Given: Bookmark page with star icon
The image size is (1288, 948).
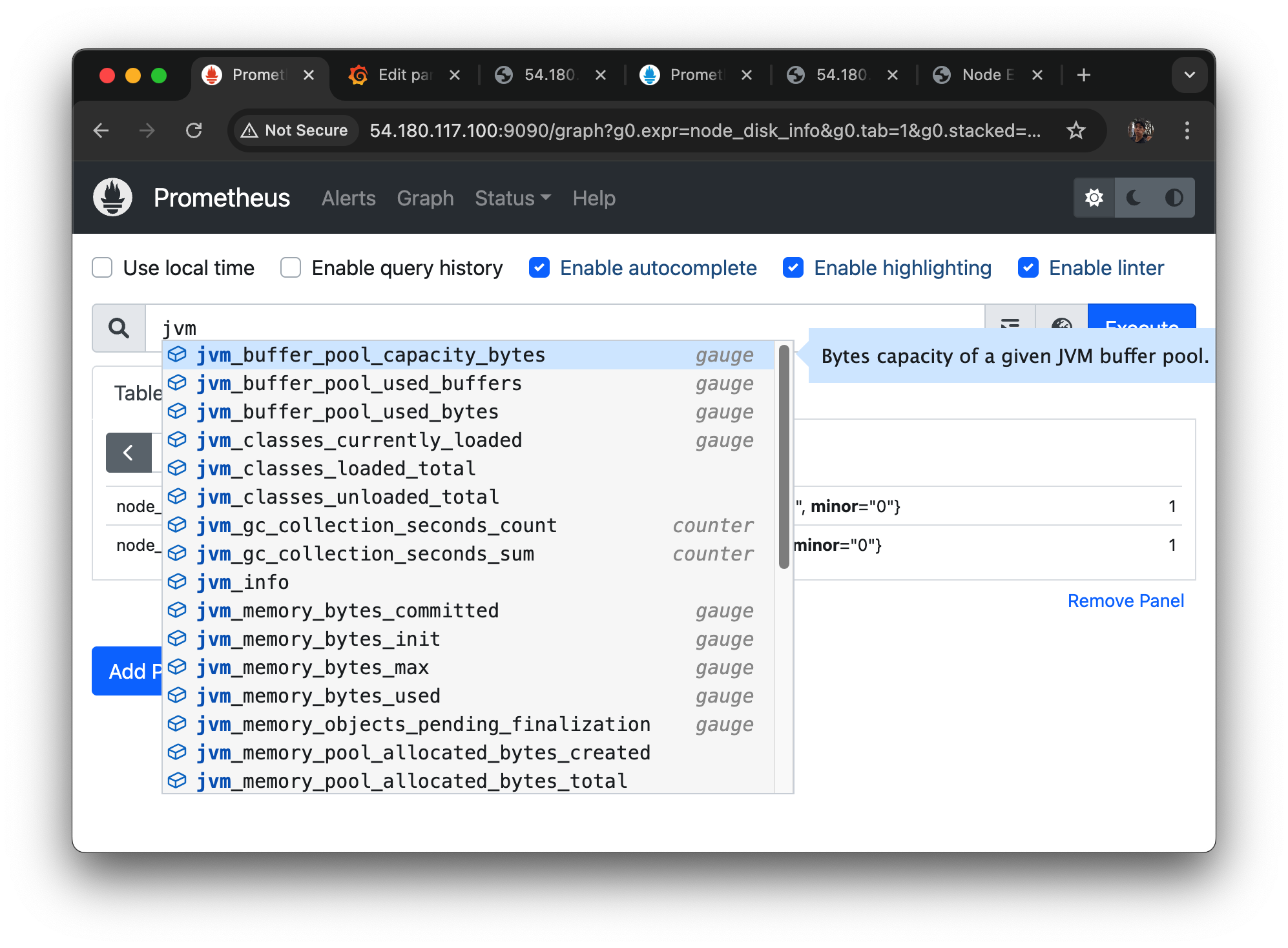Looking at the screenshot, I should [x=1075, y=130].
